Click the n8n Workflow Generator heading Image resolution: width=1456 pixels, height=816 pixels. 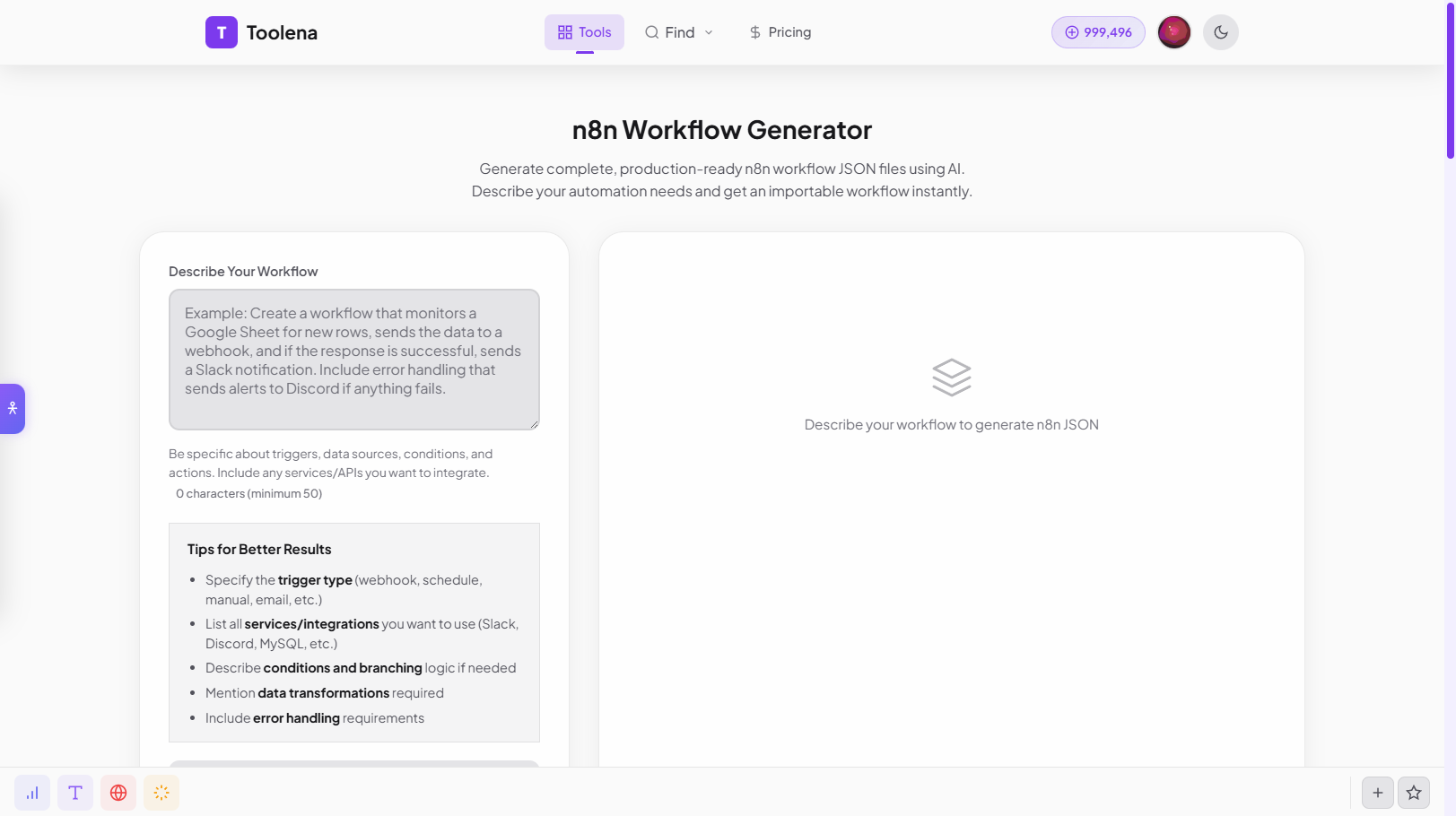click(x=722, y=130)
